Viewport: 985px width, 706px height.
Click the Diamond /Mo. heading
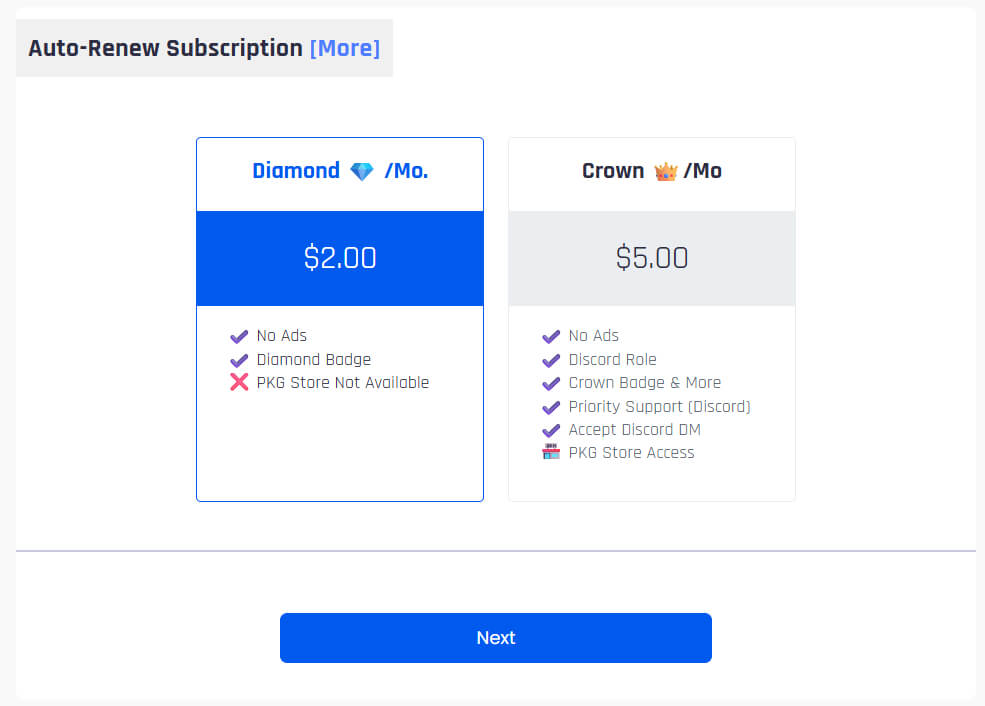tap(340, 171)
